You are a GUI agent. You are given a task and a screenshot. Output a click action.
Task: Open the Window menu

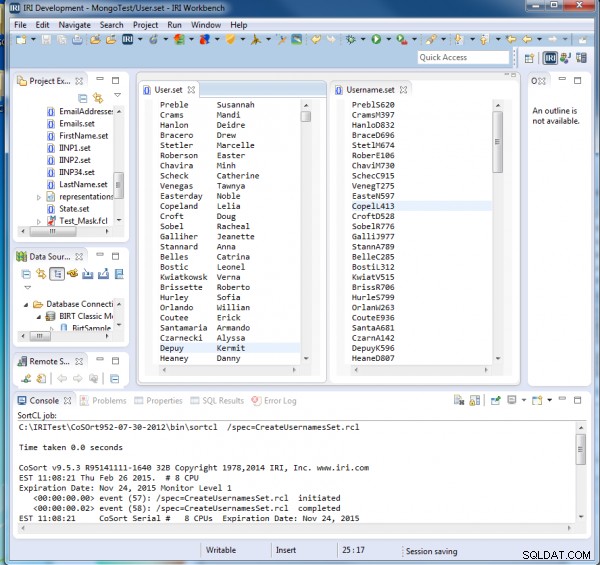pyautogui.click(x=206, y=25)
